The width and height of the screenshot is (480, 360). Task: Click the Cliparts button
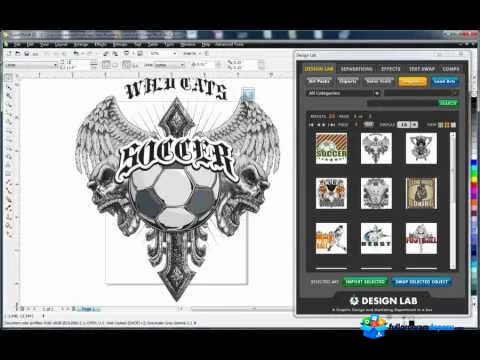[347, 81]
